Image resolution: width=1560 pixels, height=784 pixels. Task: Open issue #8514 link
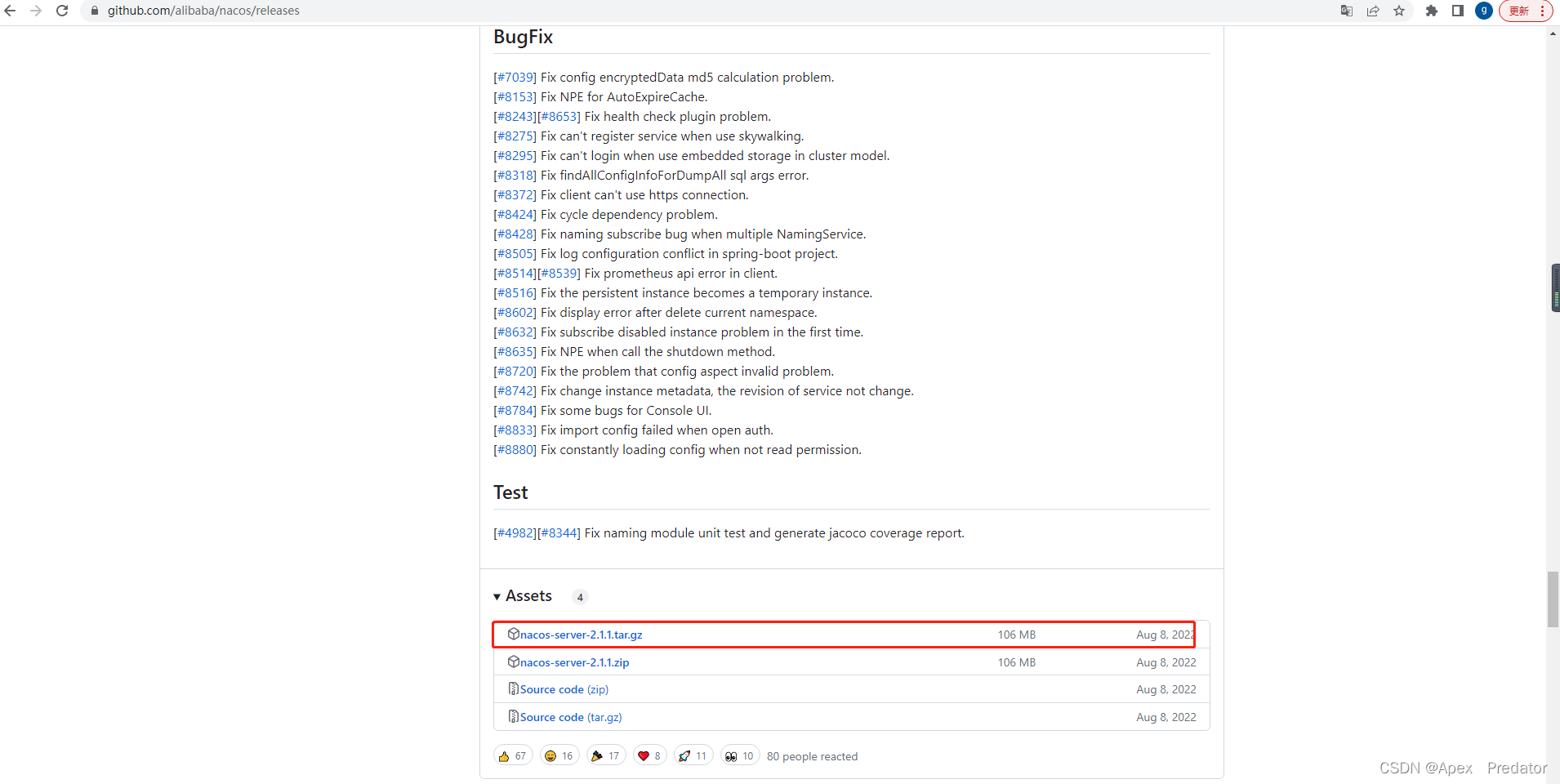pos(515,274)
